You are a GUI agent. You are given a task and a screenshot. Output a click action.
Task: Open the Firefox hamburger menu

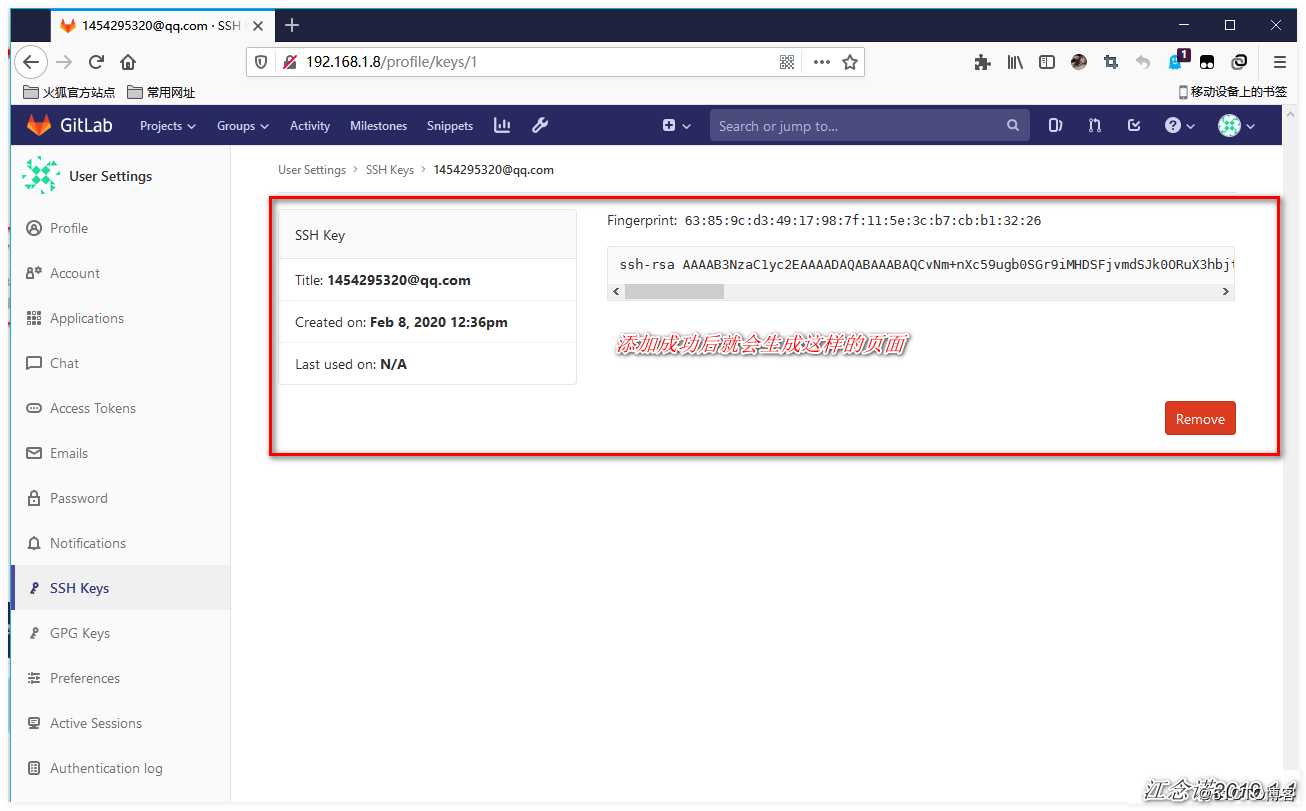(1280, 62)
